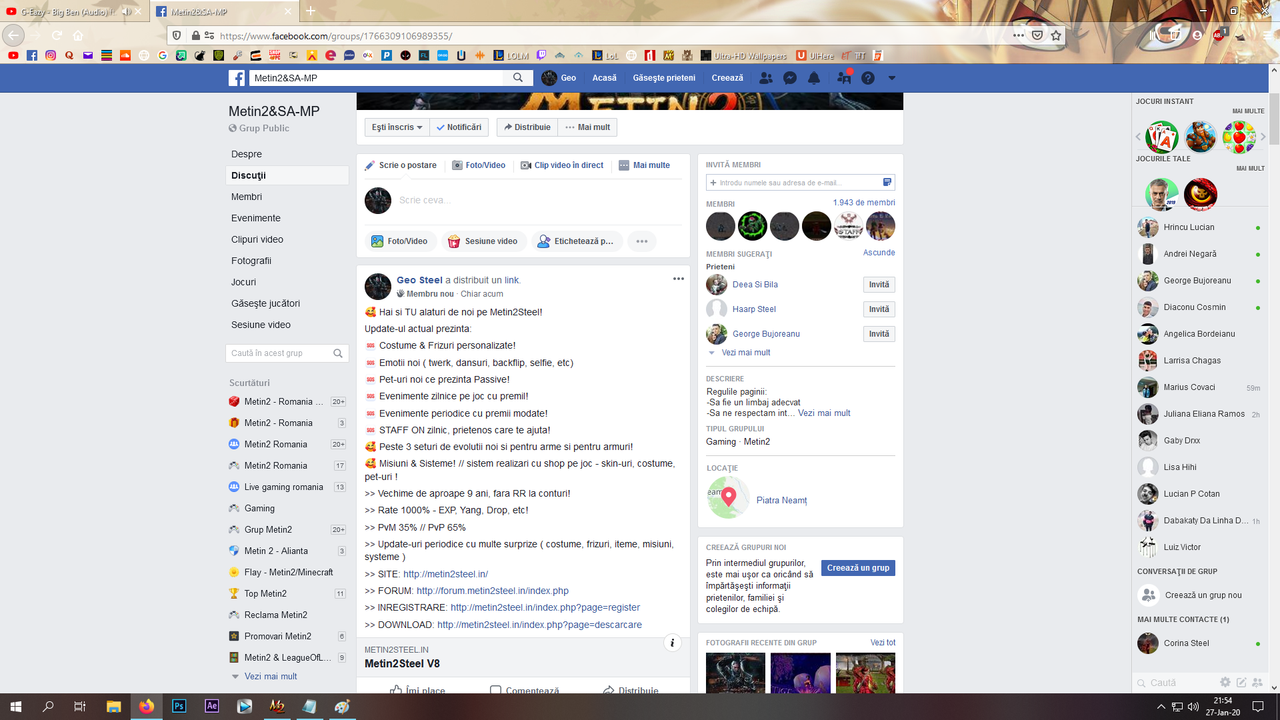Image resolution: width=1280 pixels, height=720 pixels.
Task: Select 'Scrie o postare' composer tab
Action: tap(400, 165)
